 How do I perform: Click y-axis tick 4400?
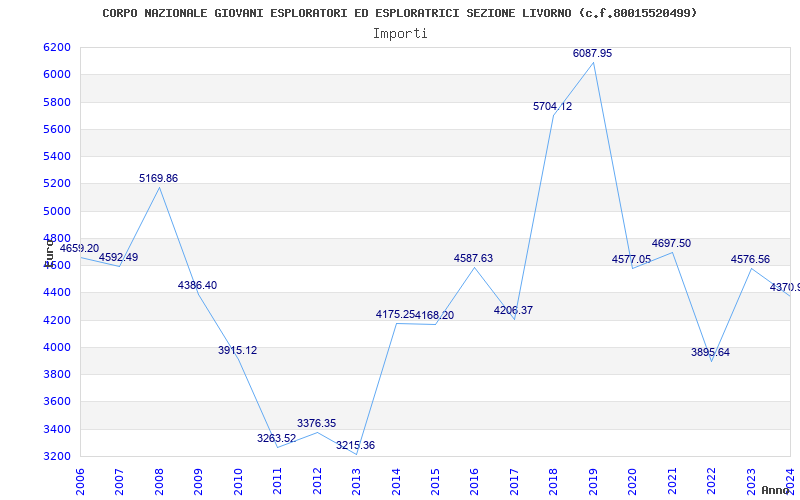[x=57, y=293]
